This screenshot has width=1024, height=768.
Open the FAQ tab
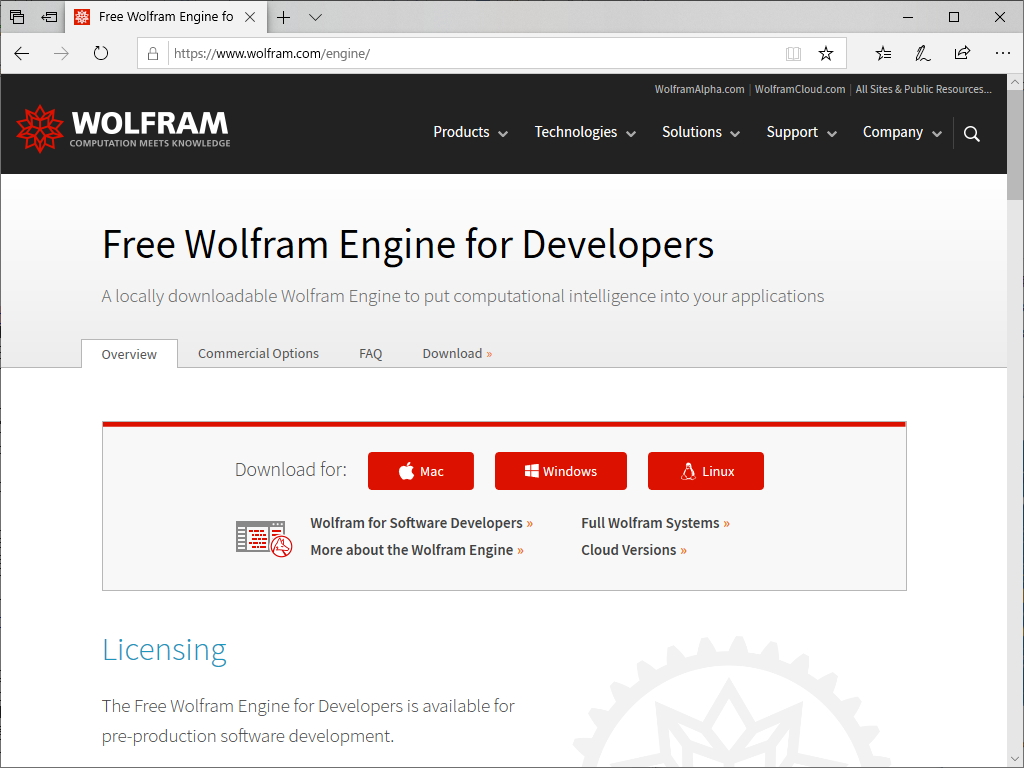point(370,353)
